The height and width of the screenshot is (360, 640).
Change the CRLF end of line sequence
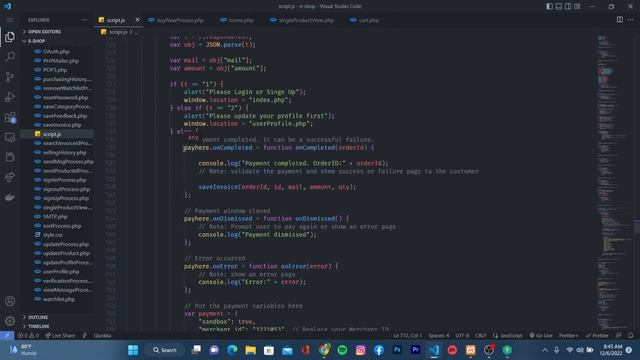pyautogui.click(x=480, y=336)
